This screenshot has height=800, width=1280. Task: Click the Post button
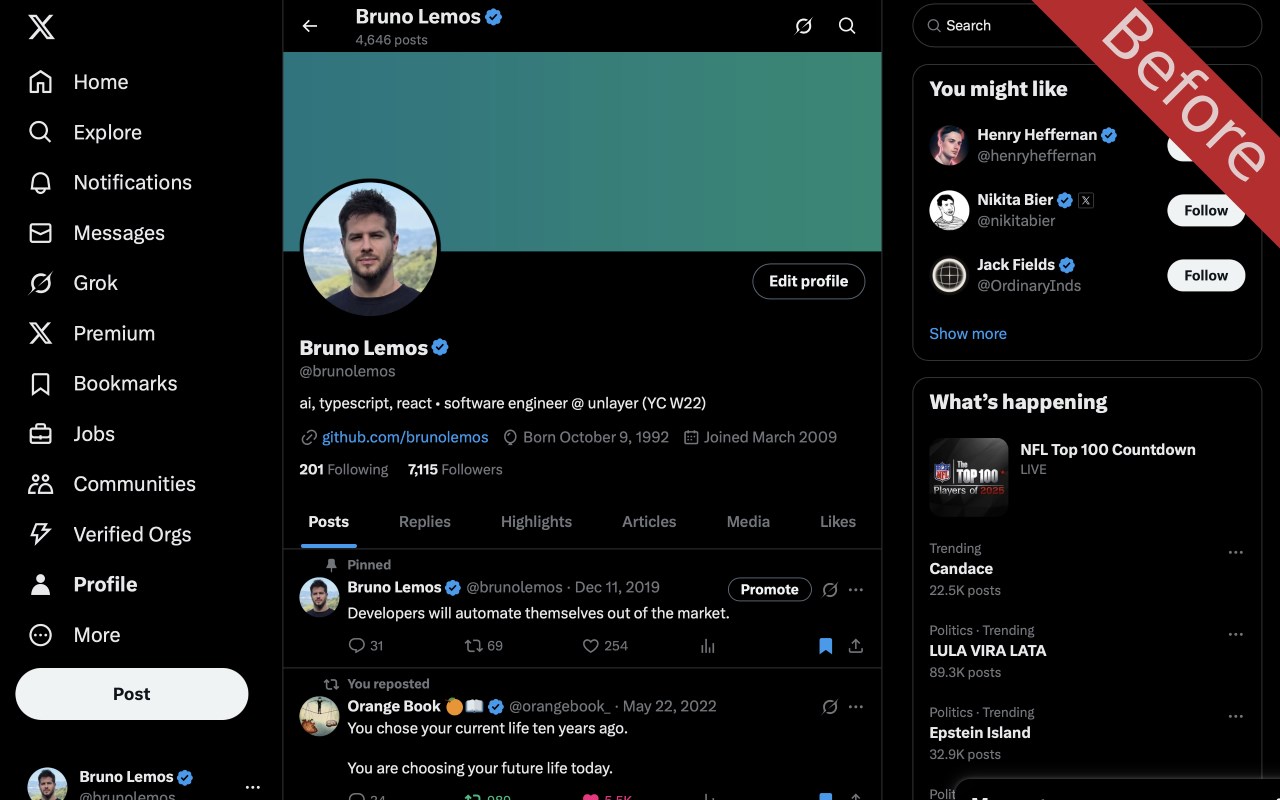pyautogui.click(x=132, y=694)
